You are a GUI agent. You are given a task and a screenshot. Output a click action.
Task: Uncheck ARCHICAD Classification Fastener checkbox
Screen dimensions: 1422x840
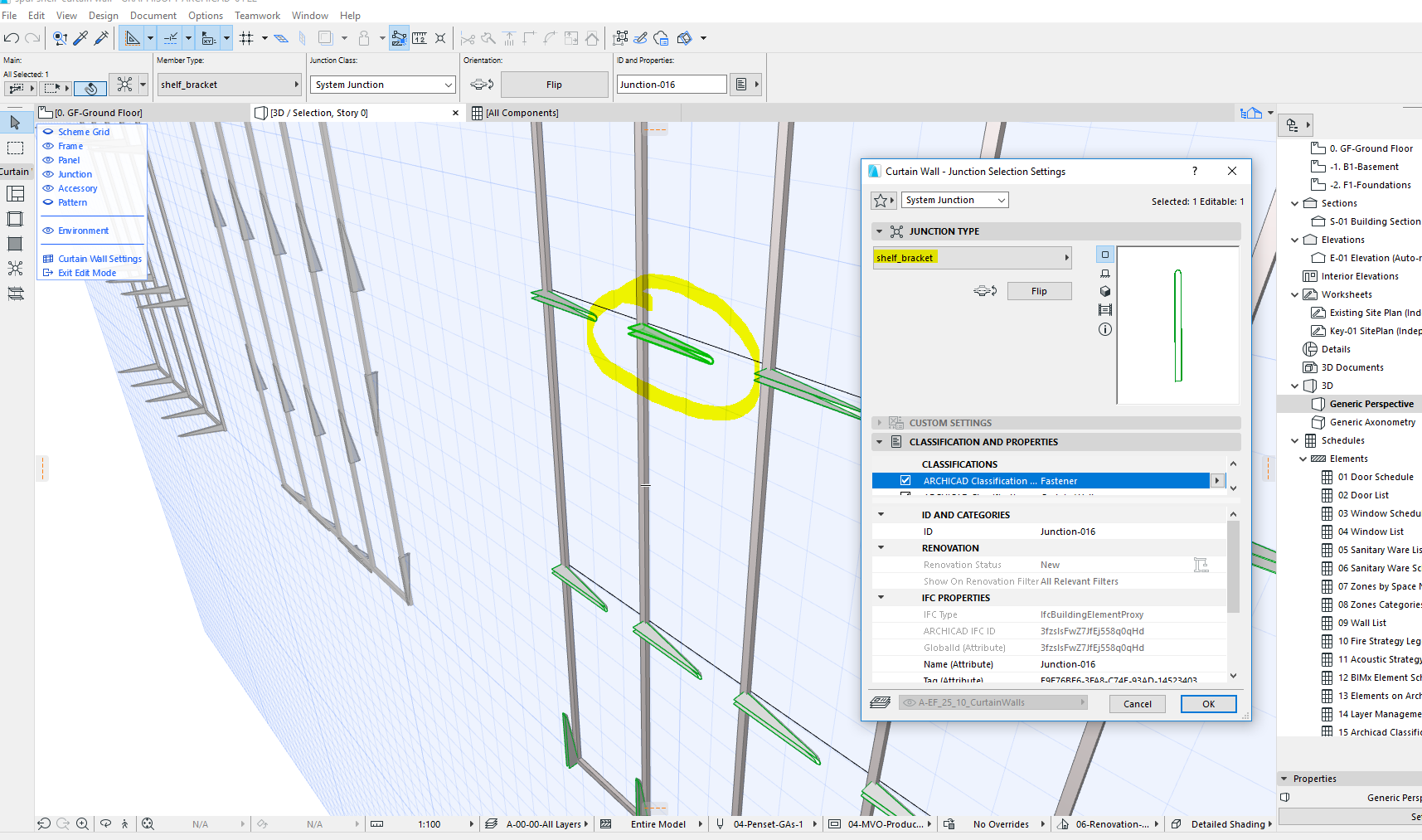(905, 481)
